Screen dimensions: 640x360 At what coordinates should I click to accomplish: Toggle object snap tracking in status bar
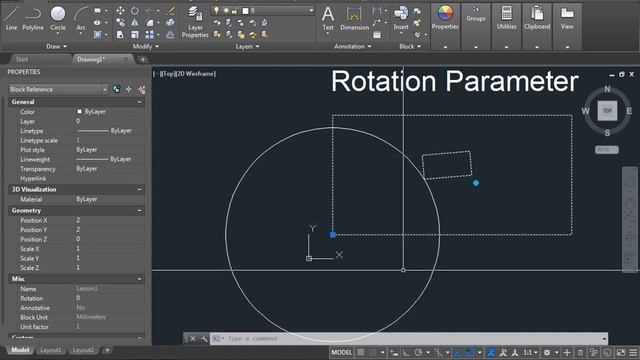458,352
